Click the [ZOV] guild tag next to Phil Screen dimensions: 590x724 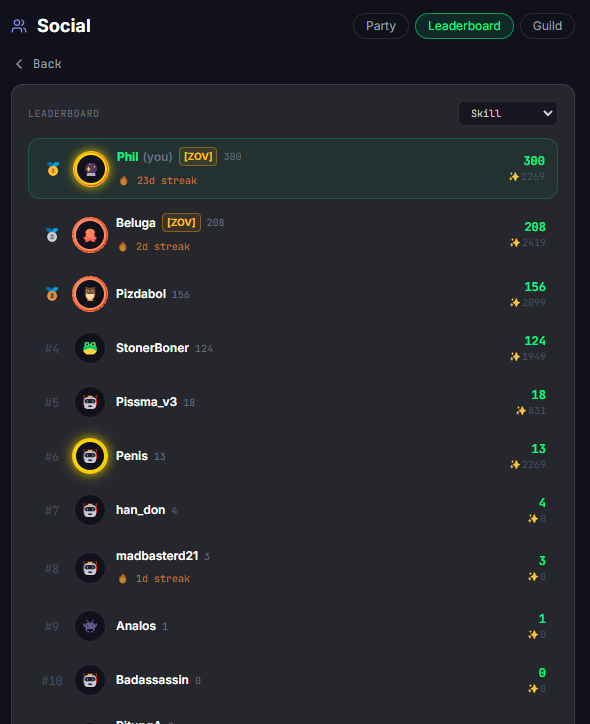pyautogui.click(x=198, y=157)
